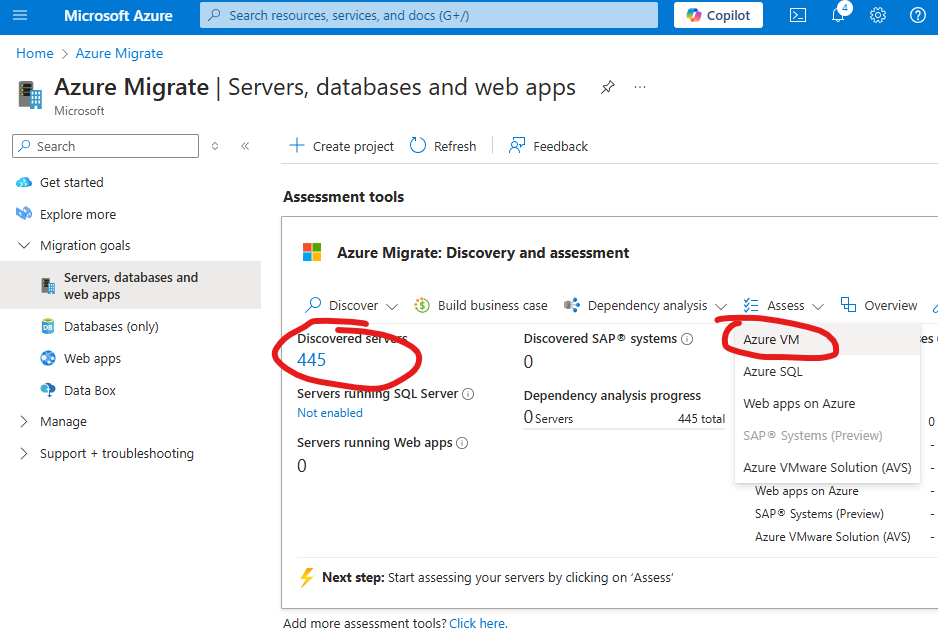Pin Azure Migrate to the dashboard
This screenshot has height=644, width=938.
pyautogui.click(x=607, y=87)
